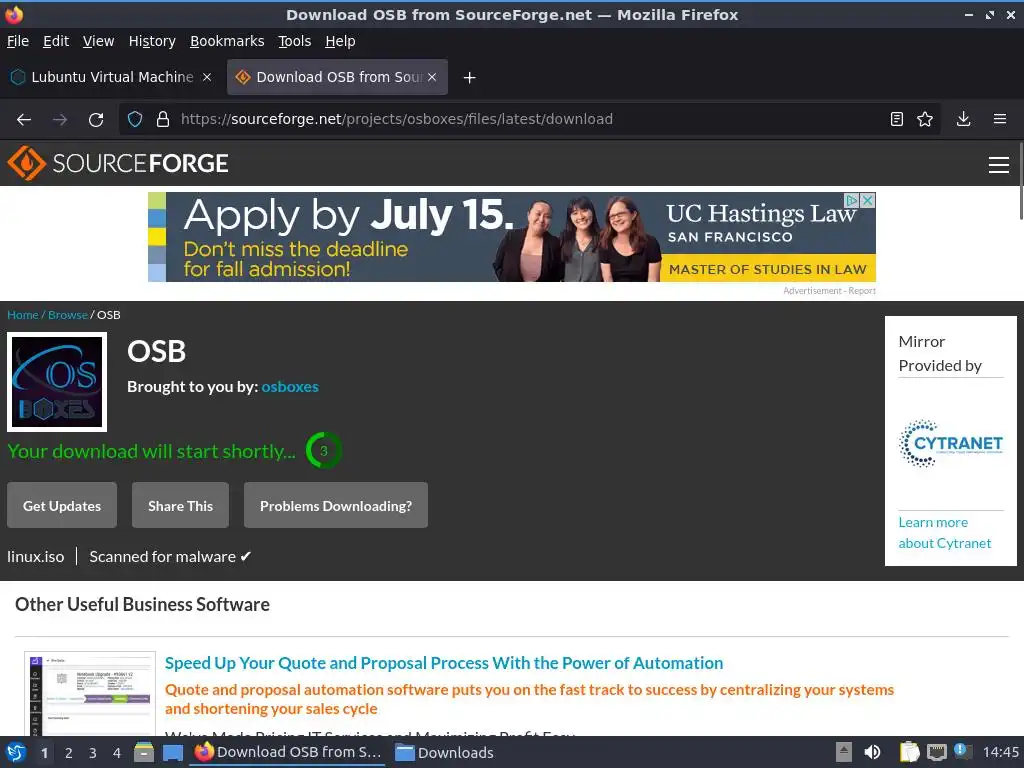View site security lock information

tap(163, 120)
